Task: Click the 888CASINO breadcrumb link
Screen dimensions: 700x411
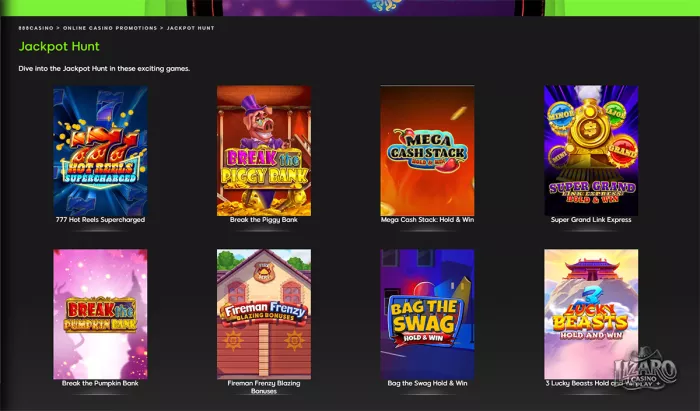Action: pyautogui.click(x=36, y=28)
